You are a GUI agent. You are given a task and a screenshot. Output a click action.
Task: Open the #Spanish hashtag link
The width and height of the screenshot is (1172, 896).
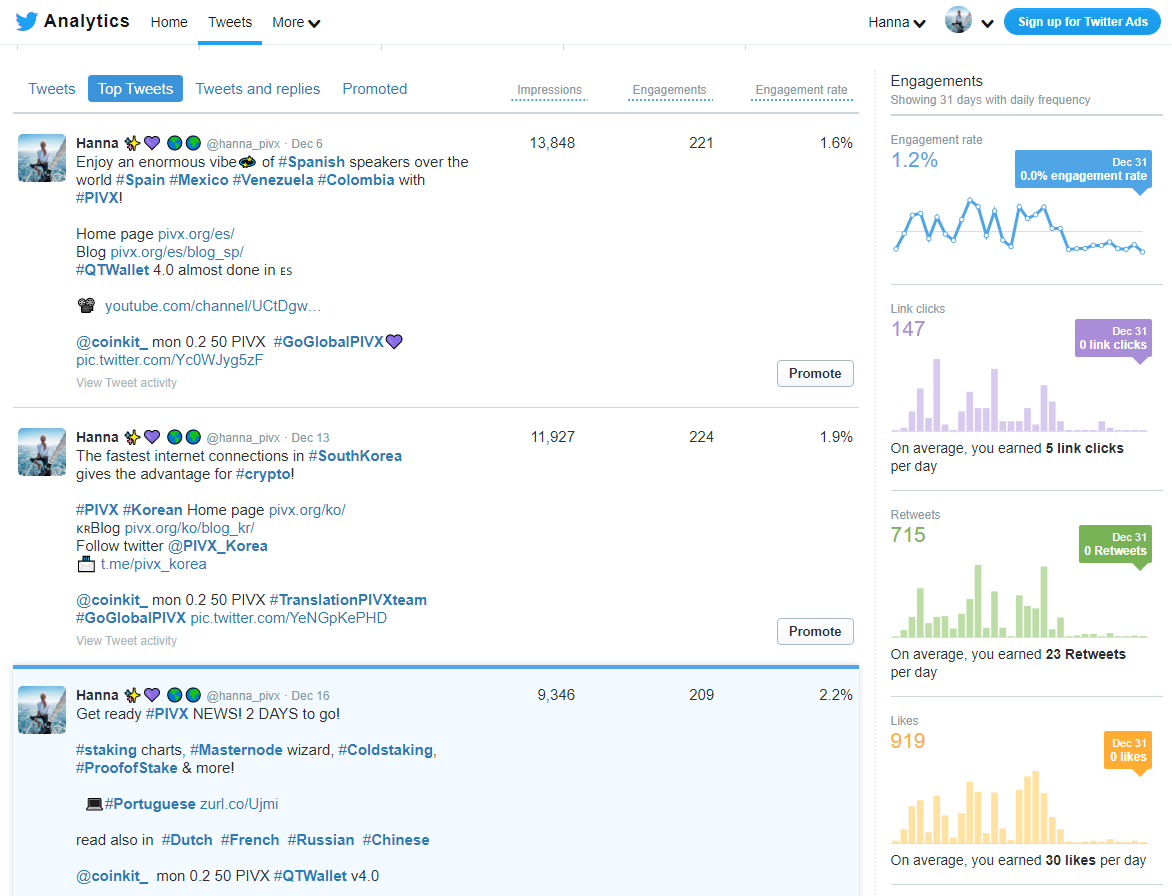(x=312, y=162)
